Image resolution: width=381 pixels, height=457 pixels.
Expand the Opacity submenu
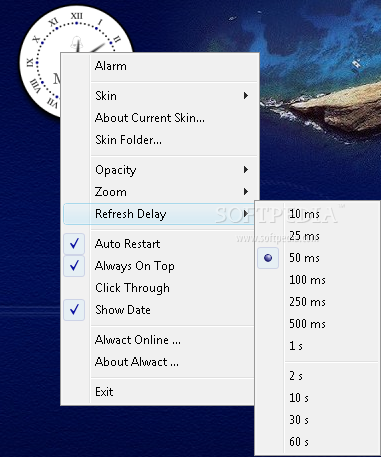point(159,170)
